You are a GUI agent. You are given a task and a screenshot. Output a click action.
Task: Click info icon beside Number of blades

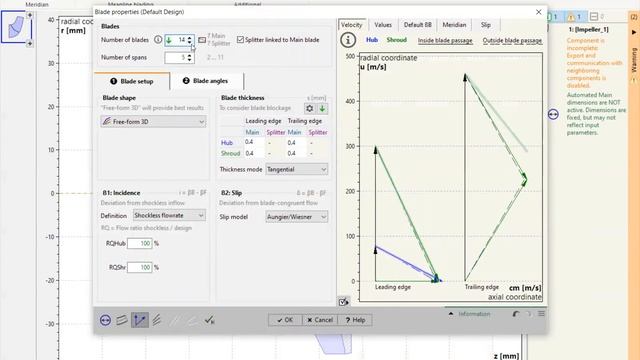pyautogui.click(x=158, y=40)
